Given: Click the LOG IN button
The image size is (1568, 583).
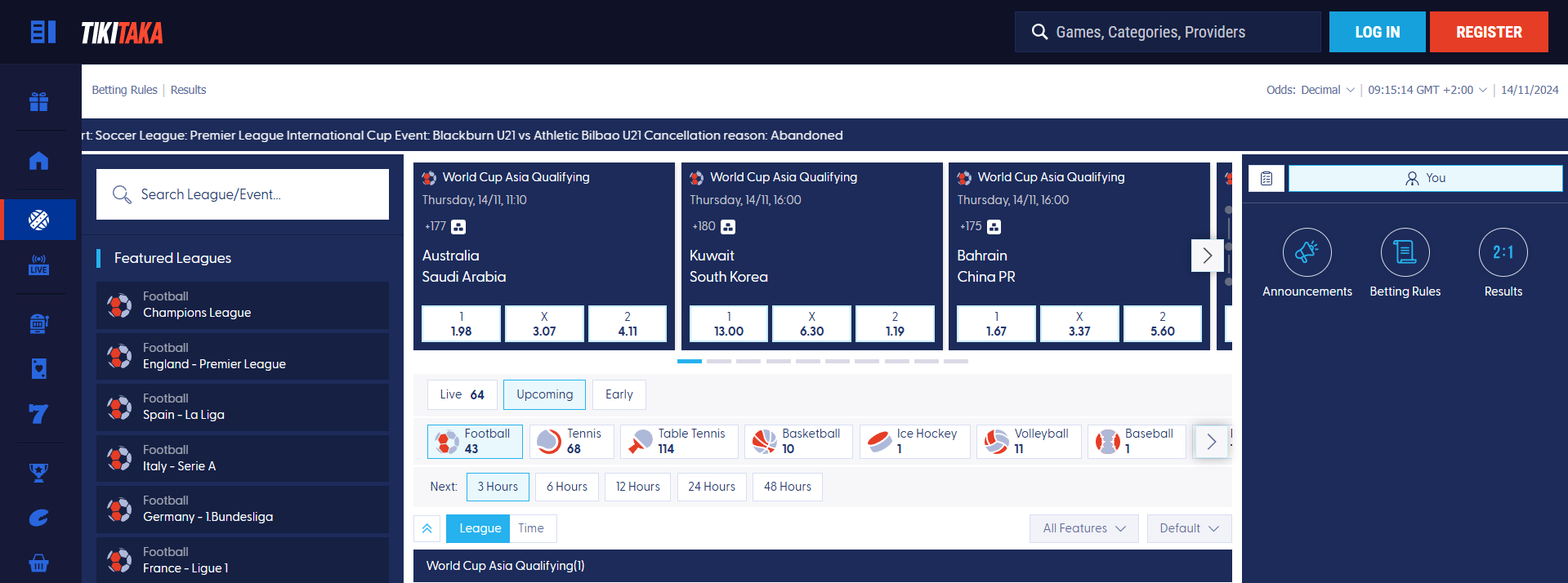Looking at the screenshot, I should click(1377, 32).
